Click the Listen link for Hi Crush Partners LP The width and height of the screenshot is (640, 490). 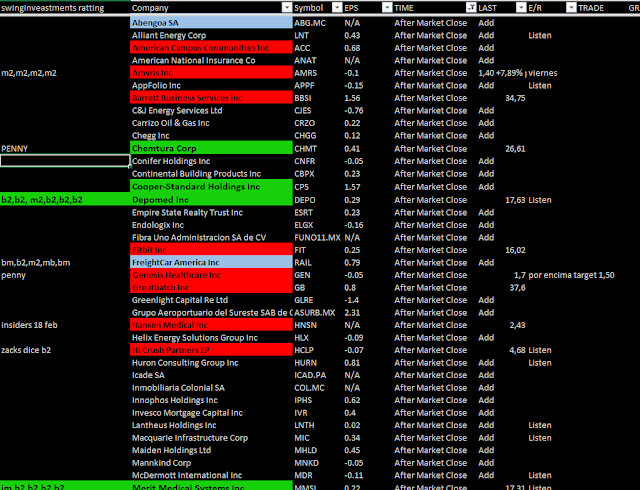(540, 350)
